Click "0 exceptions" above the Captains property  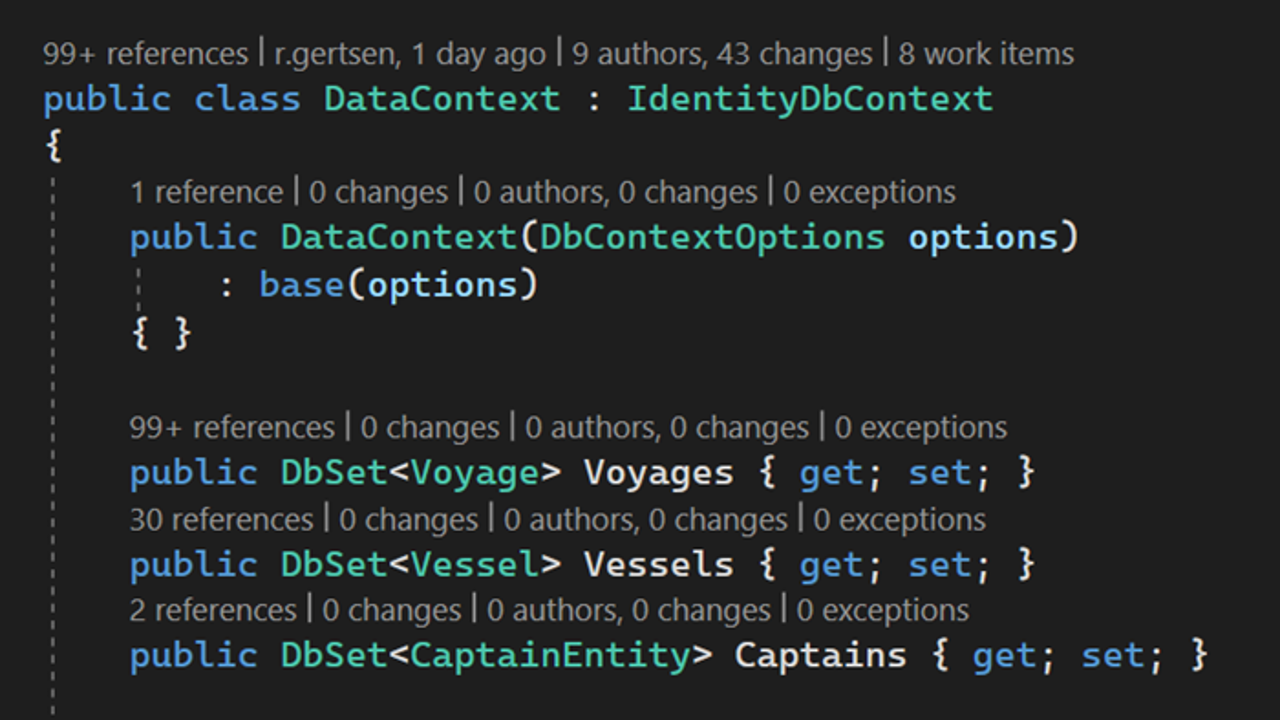[x=882, y=610]
